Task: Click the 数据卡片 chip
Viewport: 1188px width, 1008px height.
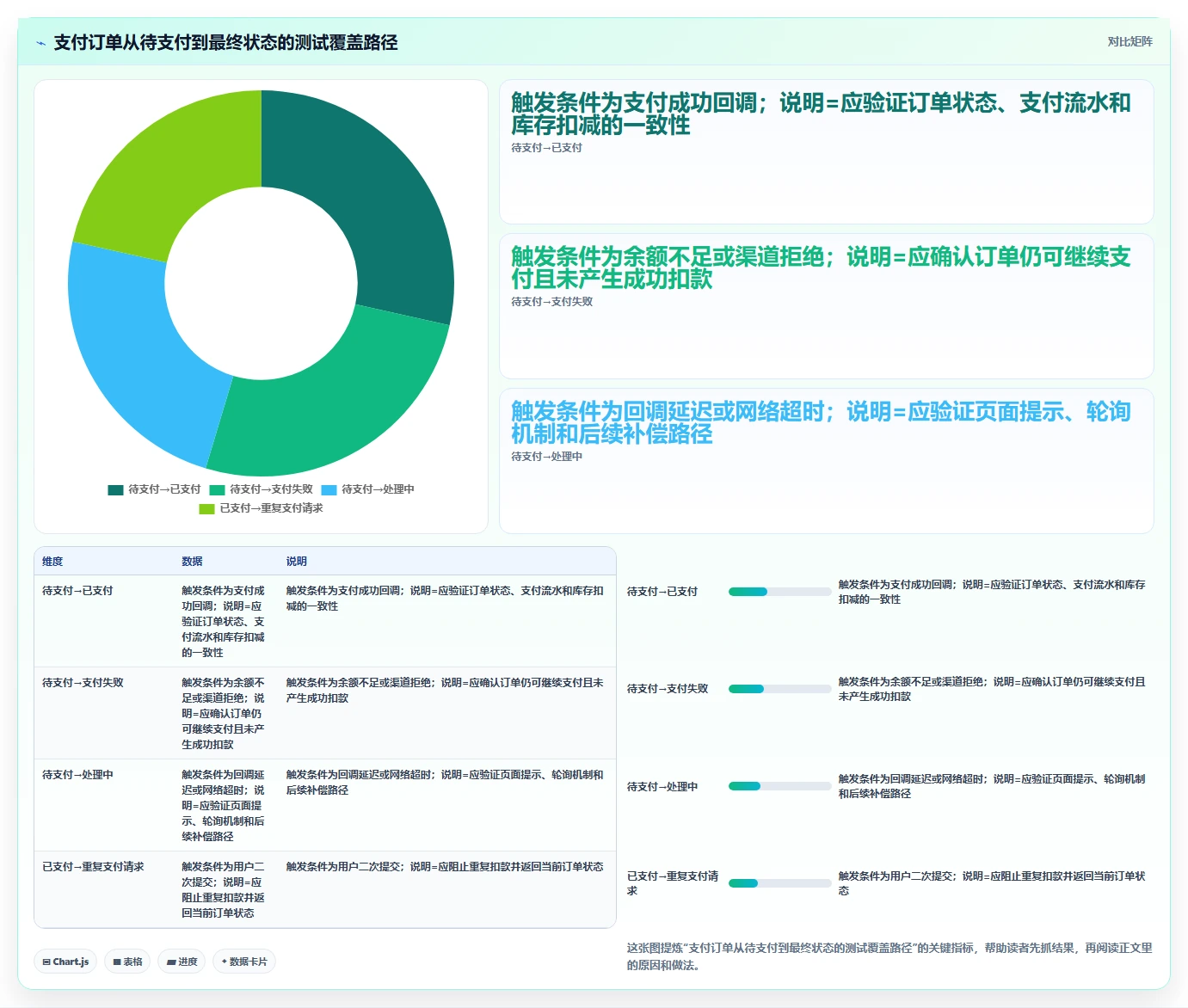Action: tap(244, 962)
